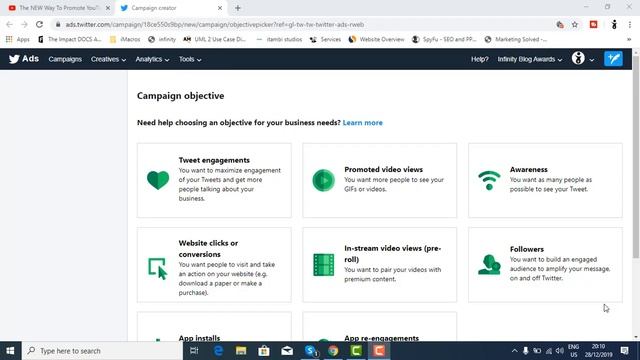Switch to Chrome on taskbar
Screen dimensions: 640x360
[333, 351]
